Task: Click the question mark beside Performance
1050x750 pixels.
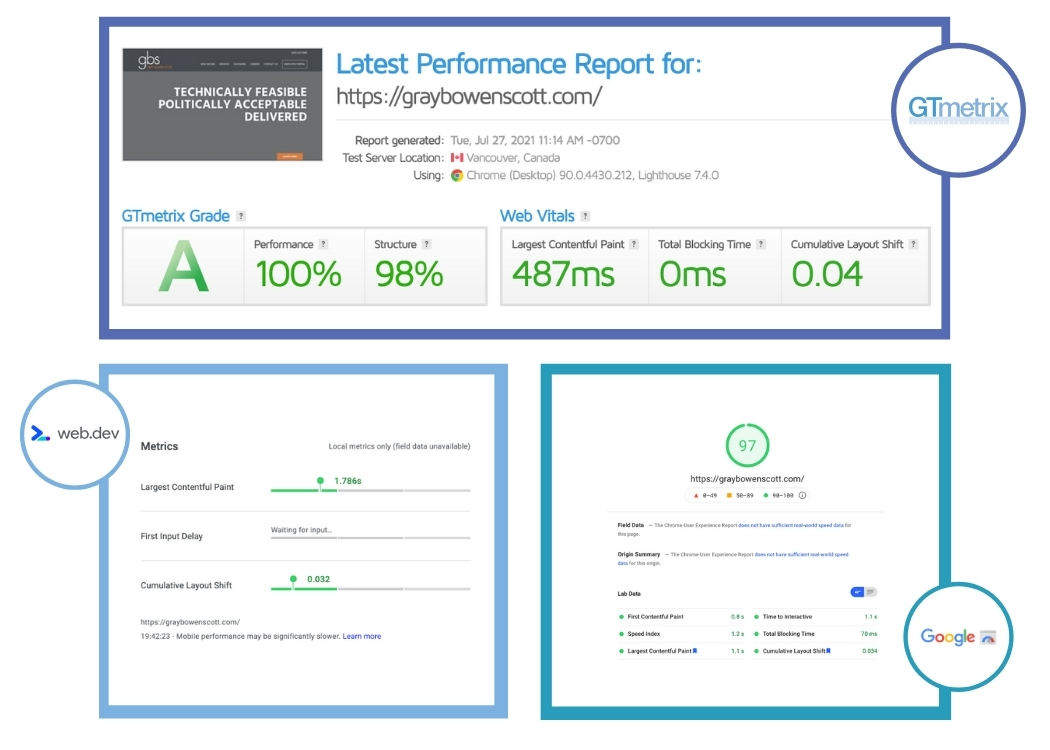Action: 322,245
